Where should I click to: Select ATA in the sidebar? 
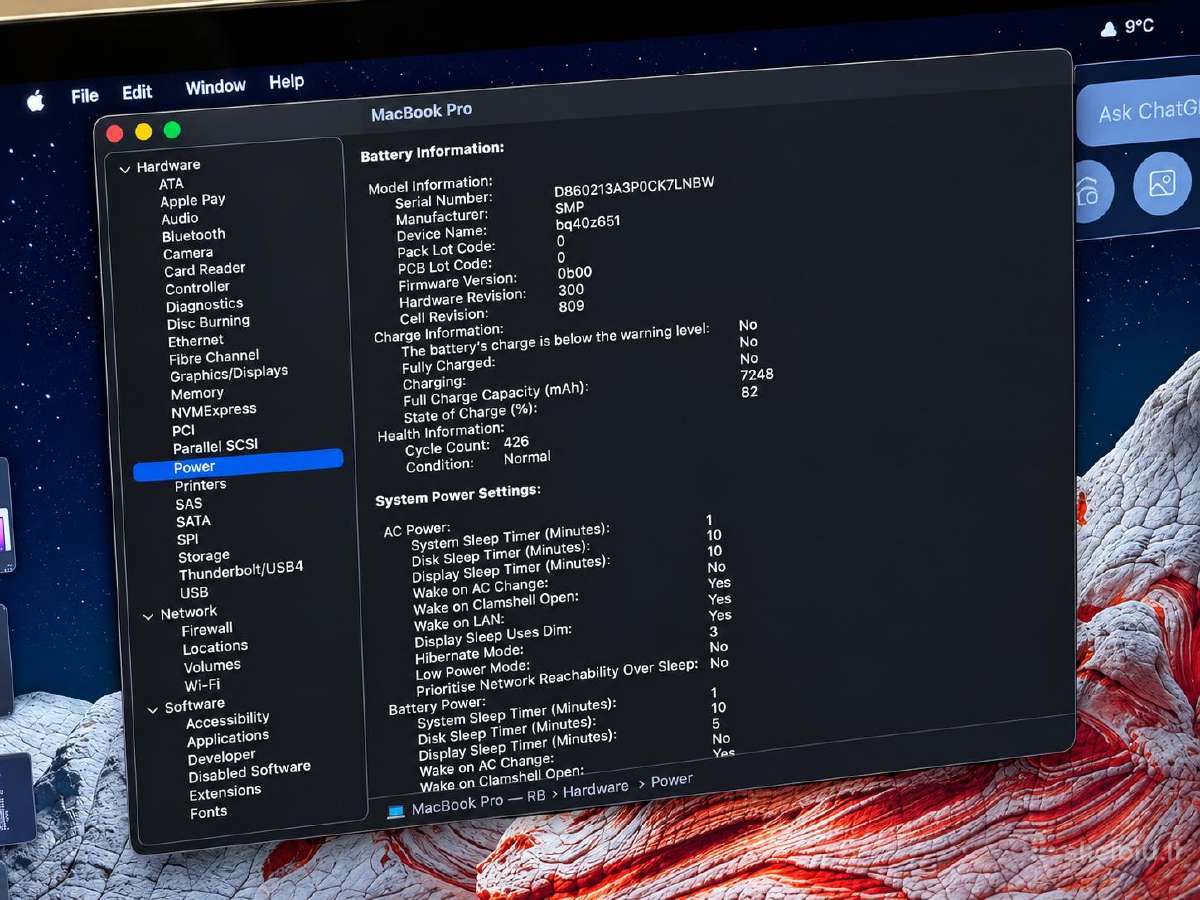[171, 183]
